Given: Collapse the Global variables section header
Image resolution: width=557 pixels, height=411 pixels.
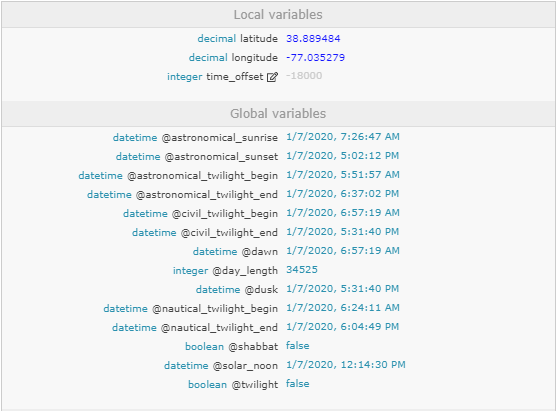Looking at the screenshot, I should coord(278,114).
